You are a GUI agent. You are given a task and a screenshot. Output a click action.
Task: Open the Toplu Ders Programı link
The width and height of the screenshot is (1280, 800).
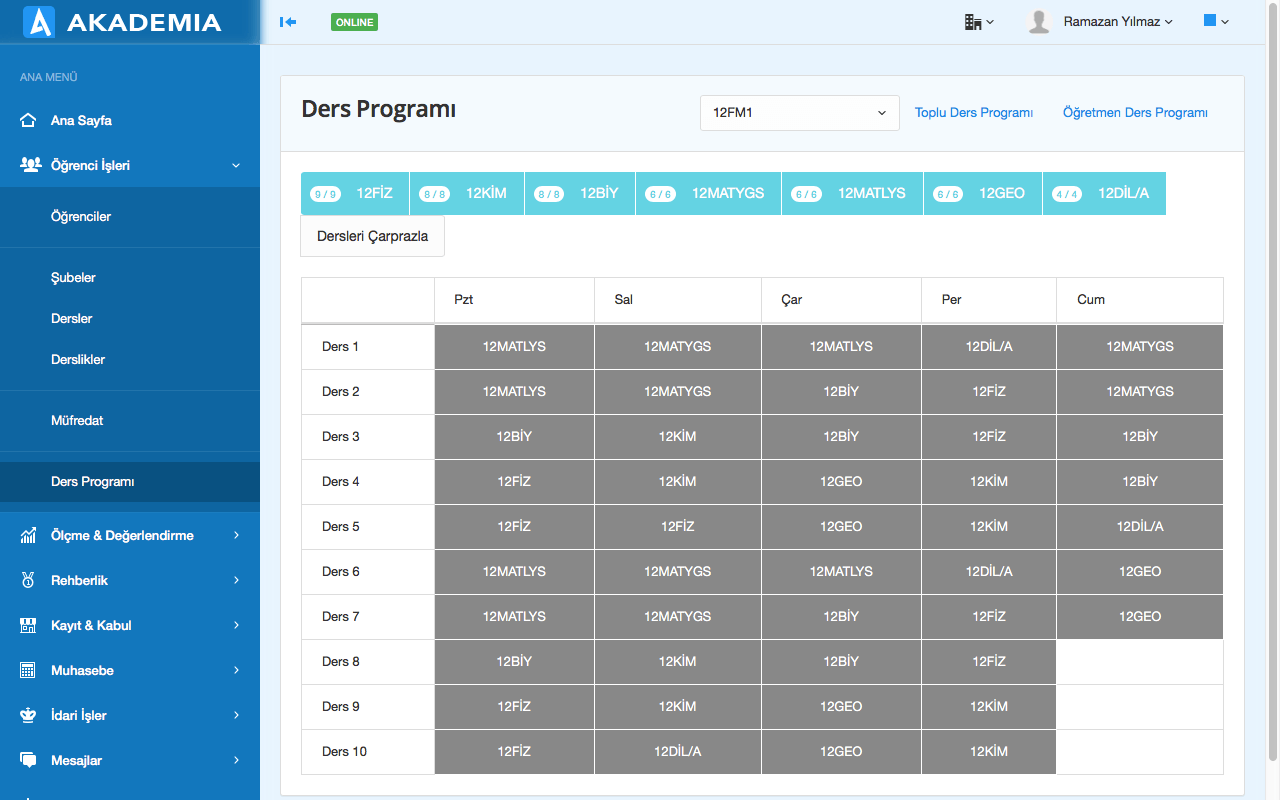click(973, 113)
